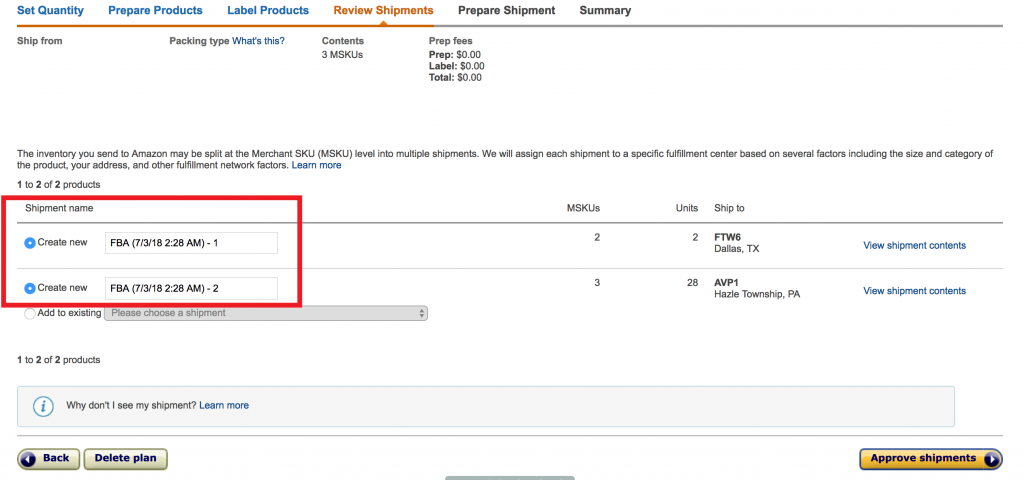Select Create new for first shipment

click(30, 243)
